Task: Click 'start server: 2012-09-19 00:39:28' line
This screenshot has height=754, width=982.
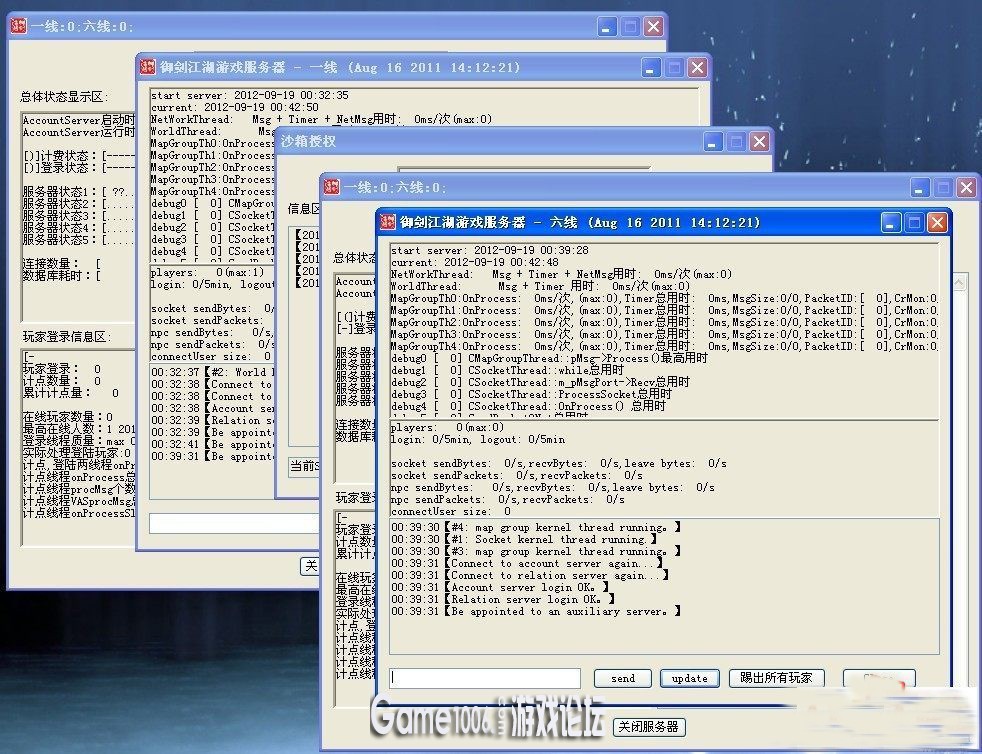Action: 490,250
